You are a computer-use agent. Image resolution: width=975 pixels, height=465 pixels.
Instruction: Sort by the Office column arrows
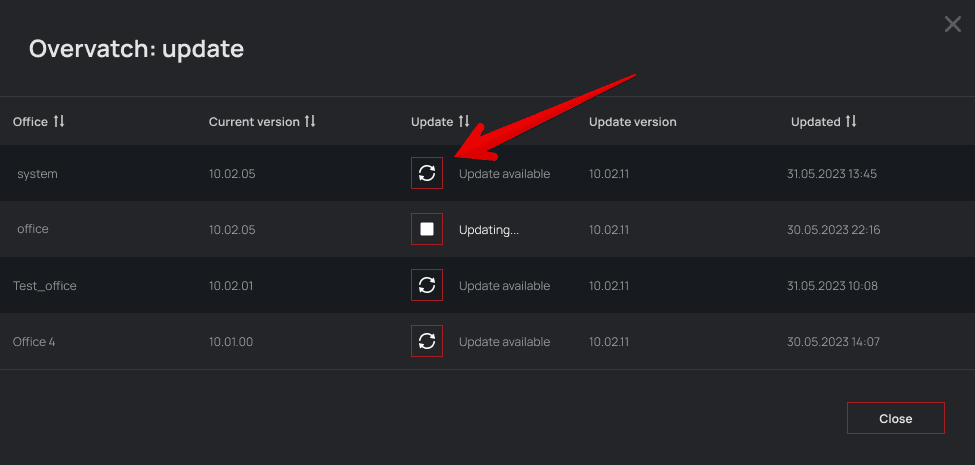point(59,121)
